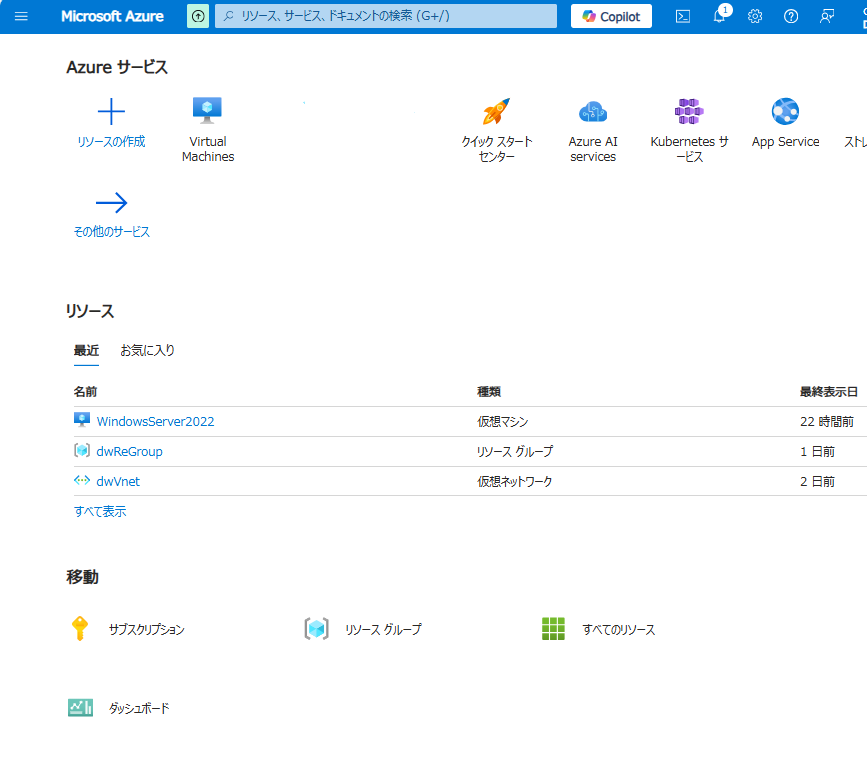Open the WindowsServer2022 resource link
This screenshot has height=757, width=867.
155,421
